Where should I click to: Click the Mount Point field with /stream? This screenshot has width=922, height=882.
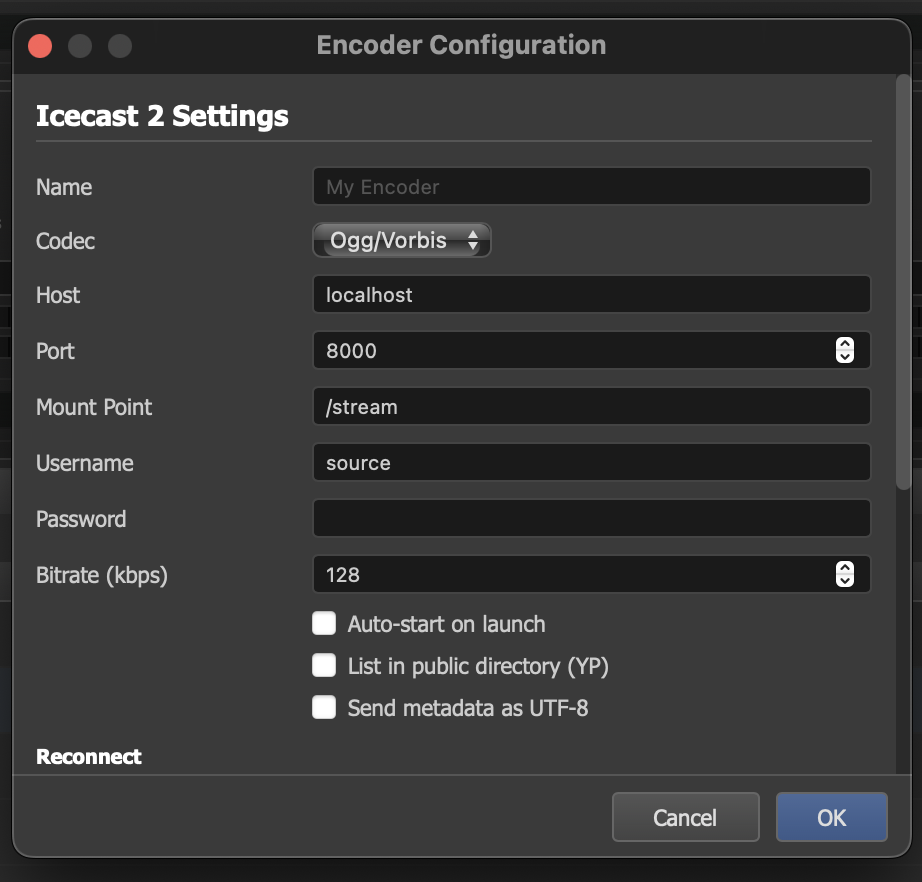pos(592,406)
